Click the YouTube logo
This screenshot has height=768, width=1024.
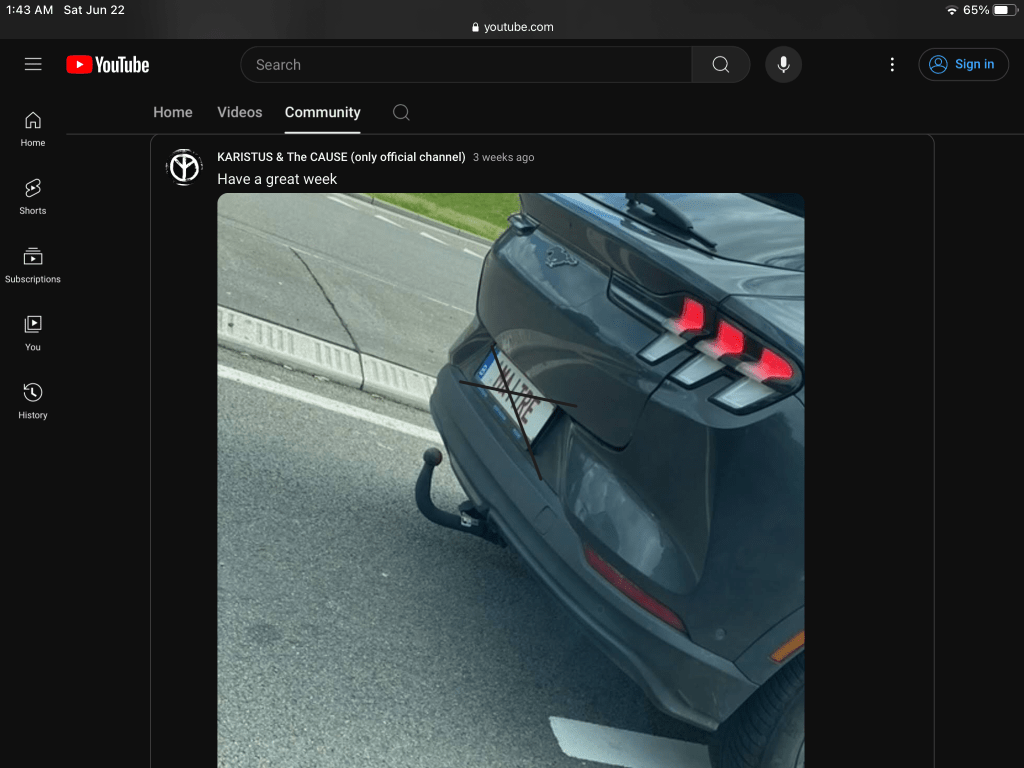point(108,64)
